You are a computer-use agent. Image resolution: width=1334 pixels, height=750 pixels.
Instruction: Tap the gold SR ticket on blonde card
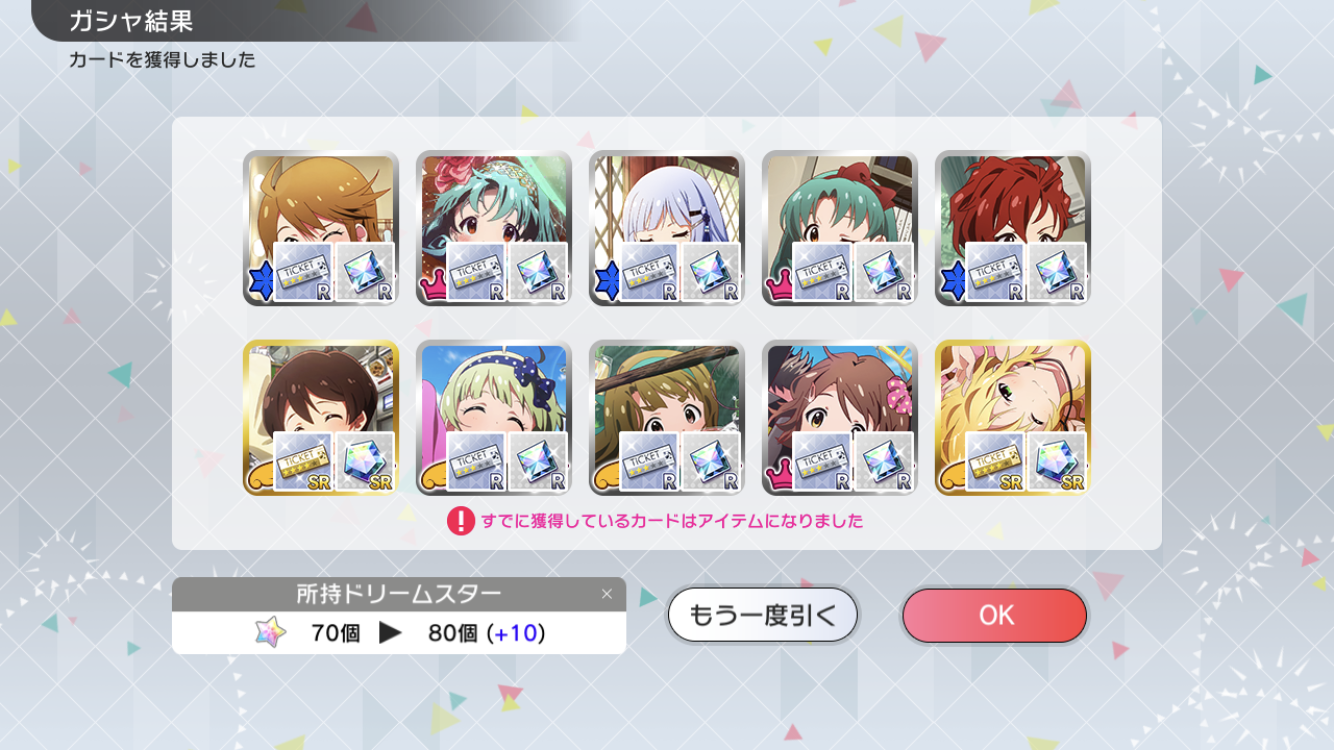[x=995, y=461]
